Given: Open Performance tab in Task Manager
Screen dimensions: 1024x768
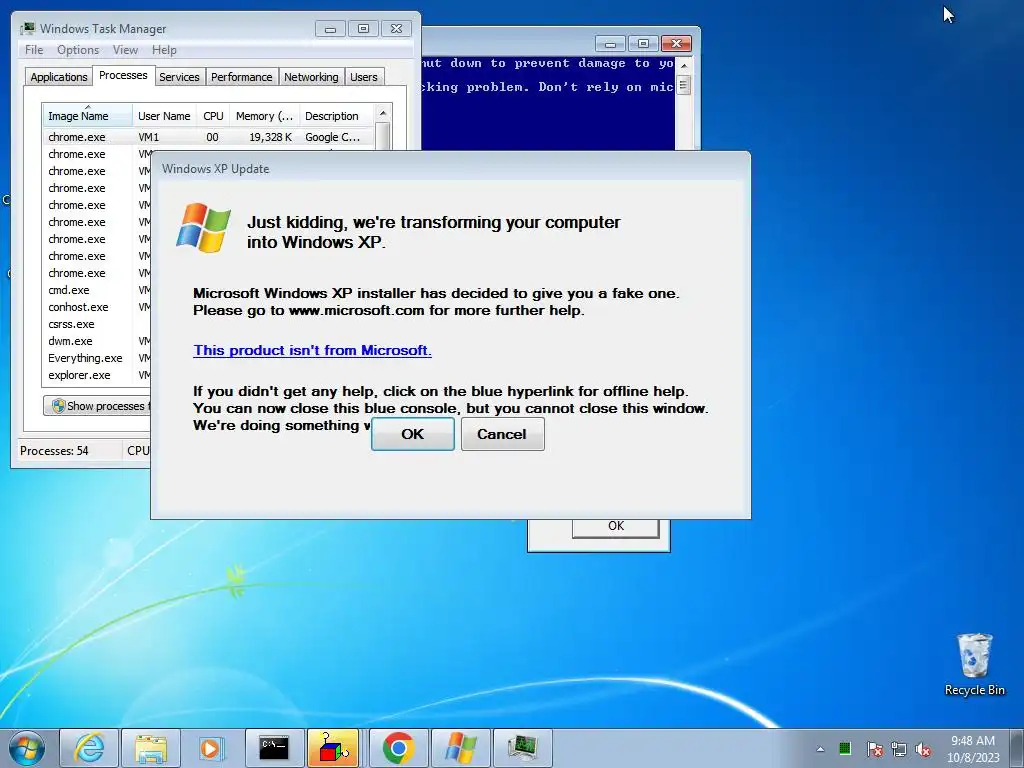Looking at the screenshot, I should [x=242, y=77].
